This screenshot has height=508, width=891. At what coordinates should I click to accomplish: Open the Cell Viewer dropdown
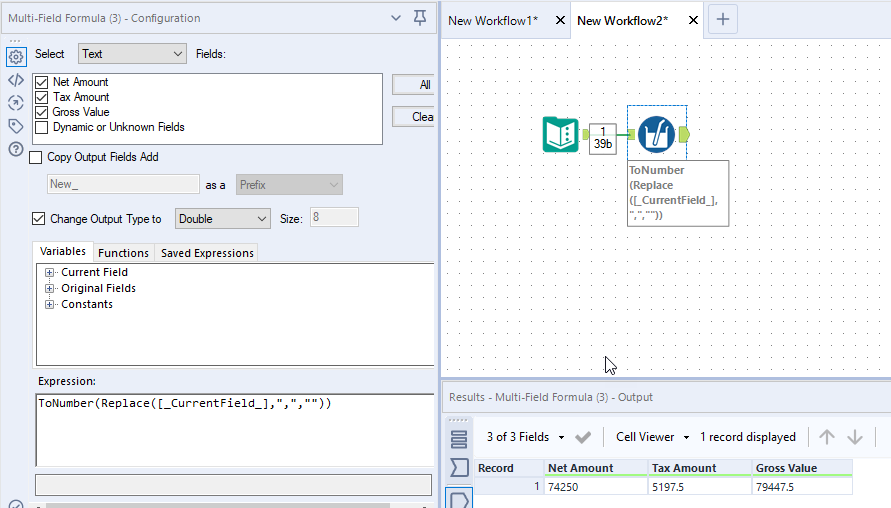pos(652,437)
